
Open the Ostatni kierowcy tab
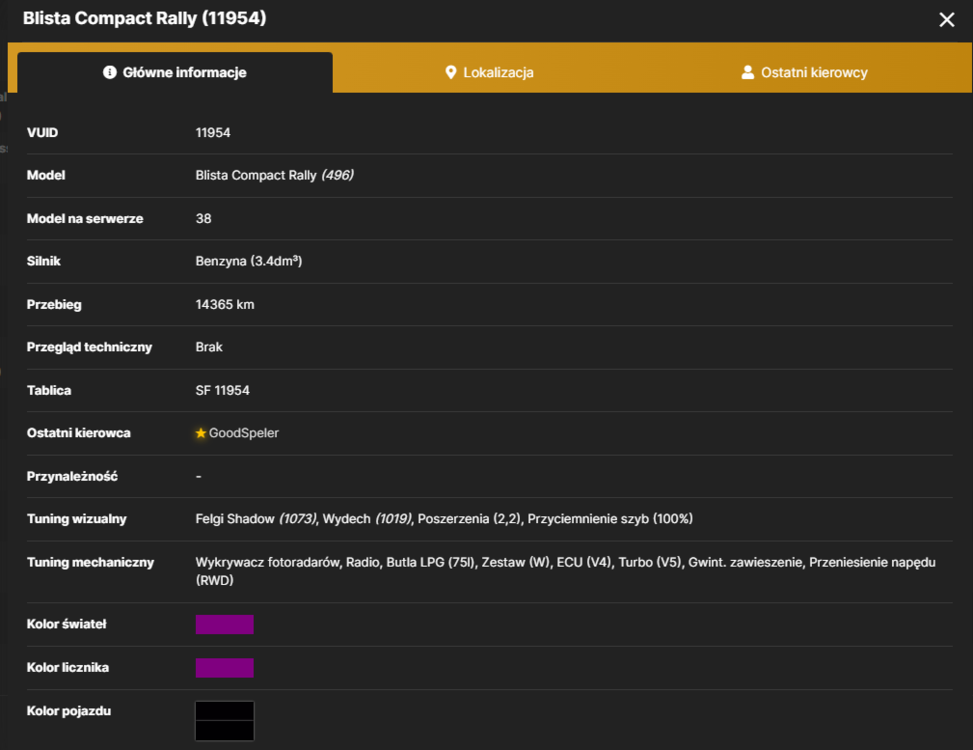pos(804,73)
